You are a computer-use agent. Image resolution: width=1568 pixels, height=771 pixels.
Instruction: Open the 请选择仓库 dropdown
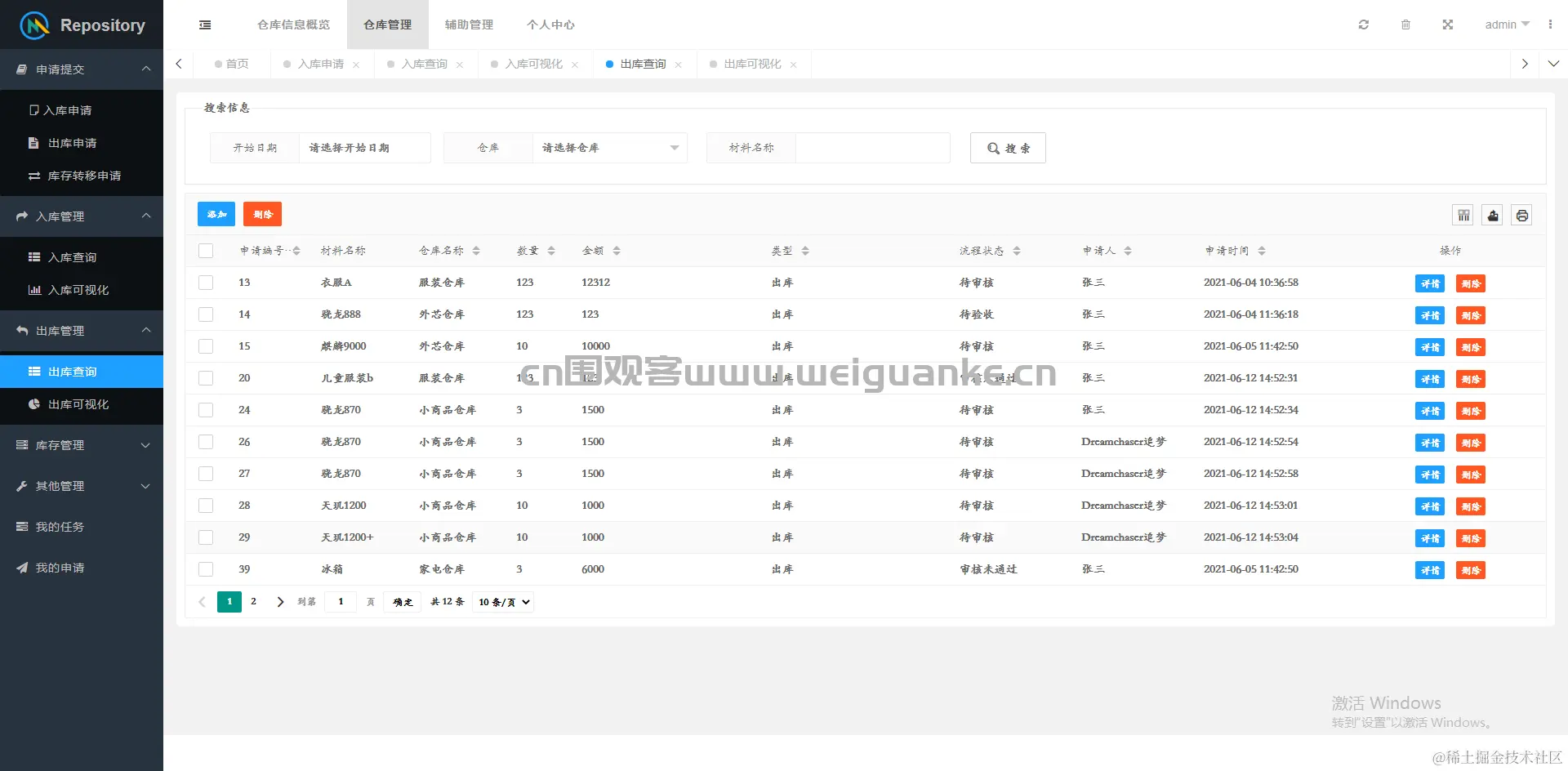point(609,148)
